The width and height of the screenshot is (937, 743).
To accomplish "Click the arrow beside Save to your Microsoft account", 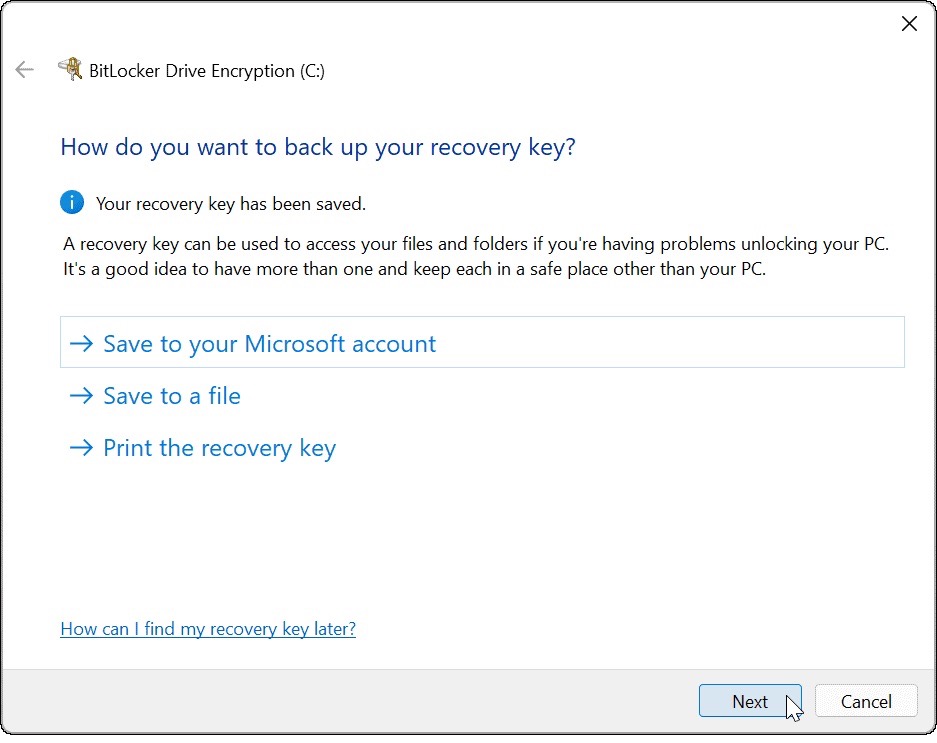I will pyautogui.click(x=81, y=344).
